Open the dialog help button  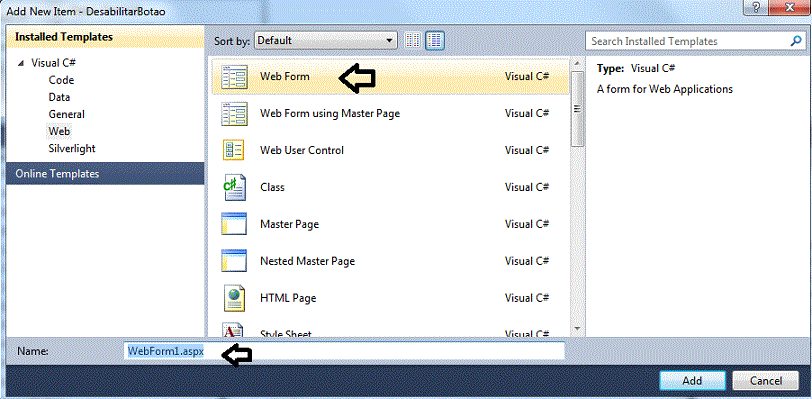[x=757, y=8]
